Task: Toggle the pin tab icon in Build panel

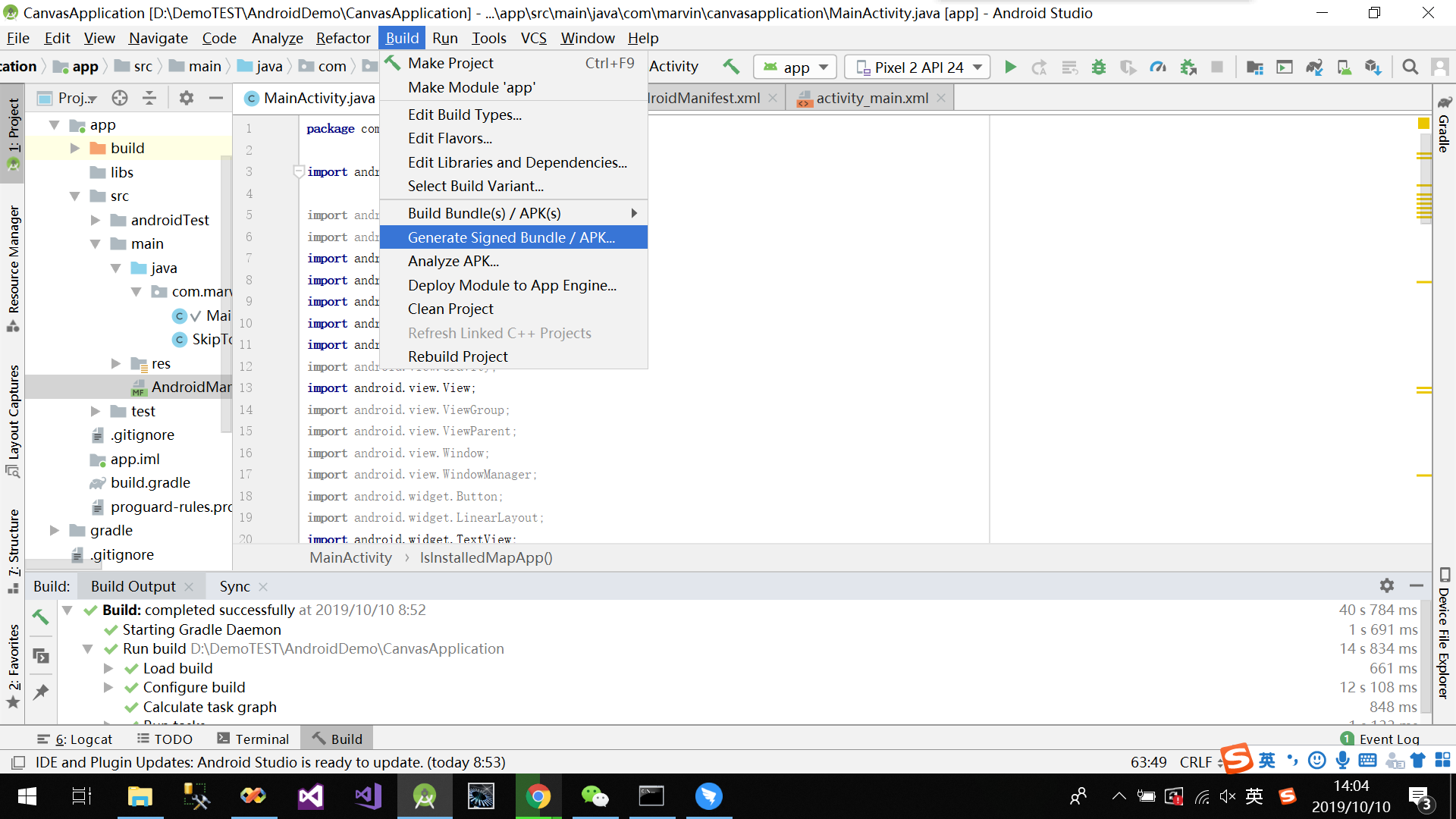Action: pos(41,692)
